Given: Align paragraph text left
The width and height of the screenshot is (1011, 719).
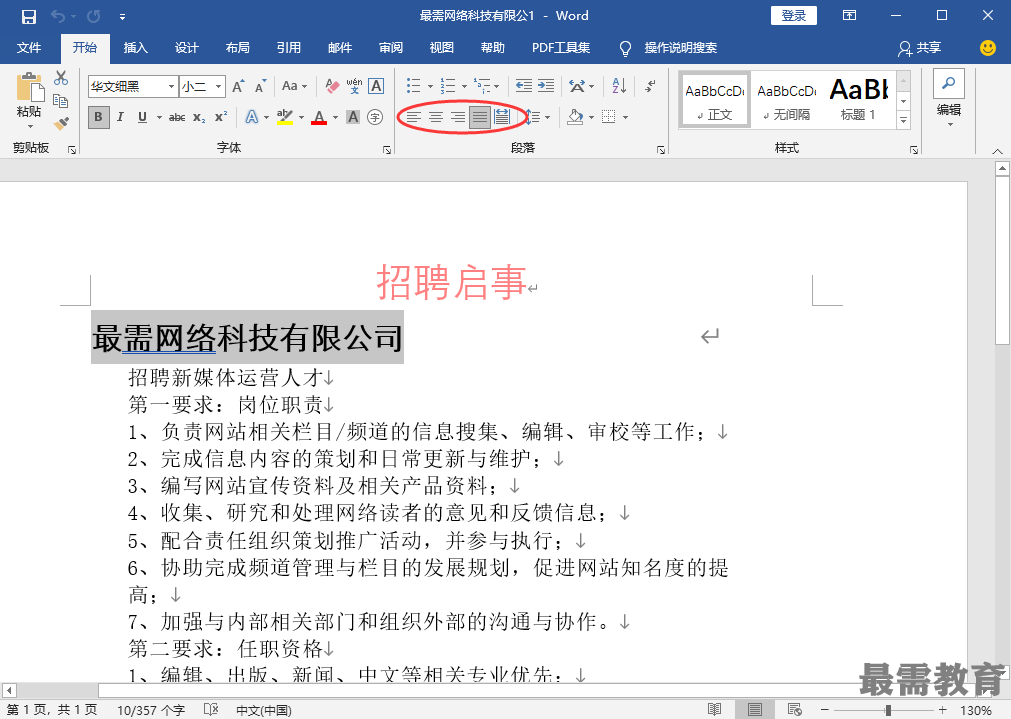Looking at the screenshot, I should click(x=413, y=117).
